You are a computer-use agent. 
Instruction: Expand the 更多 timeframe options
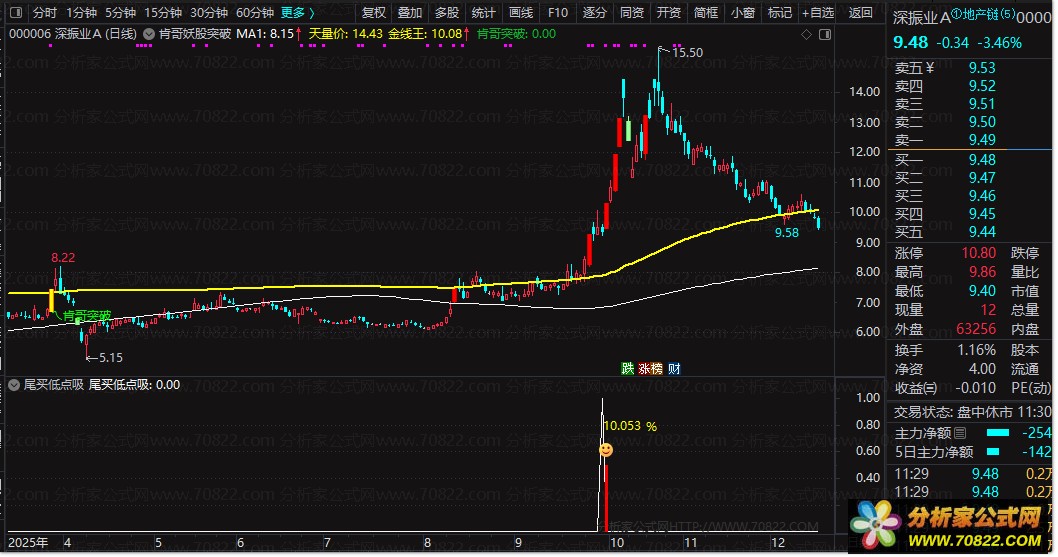[x=297, y=13]
